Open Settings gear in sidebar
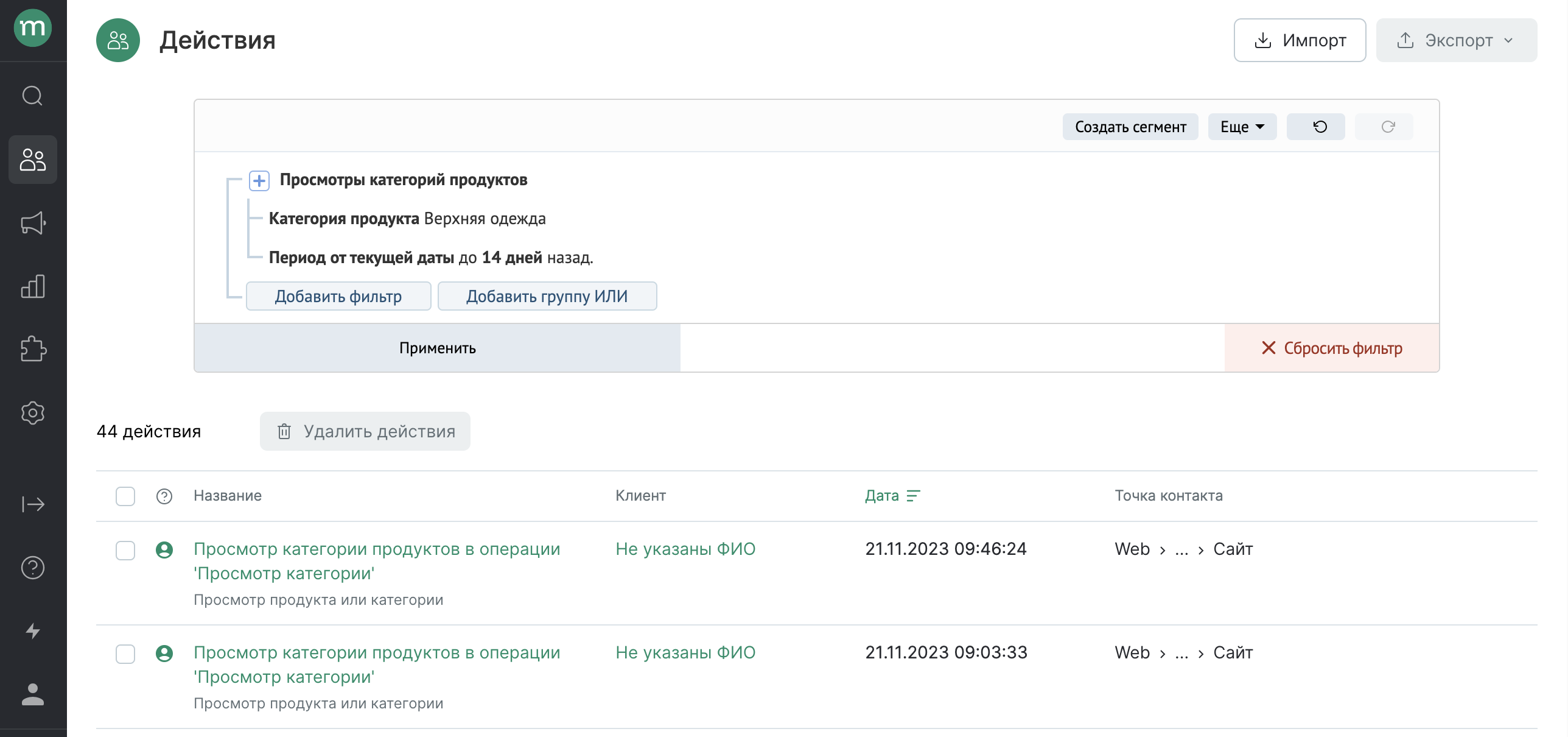This screenshot has height=737, width=1568. pos(33,413)
